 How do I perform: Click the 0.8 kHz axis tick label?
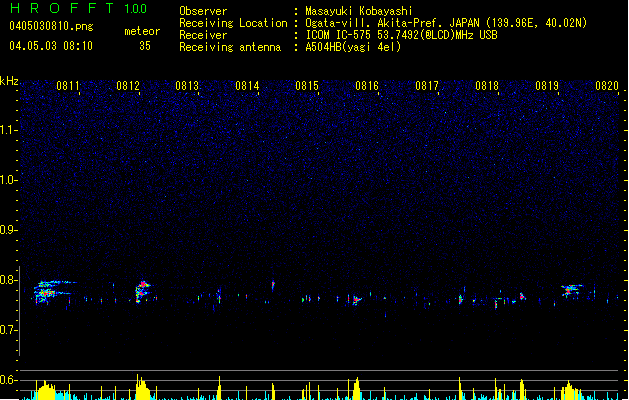8,280
